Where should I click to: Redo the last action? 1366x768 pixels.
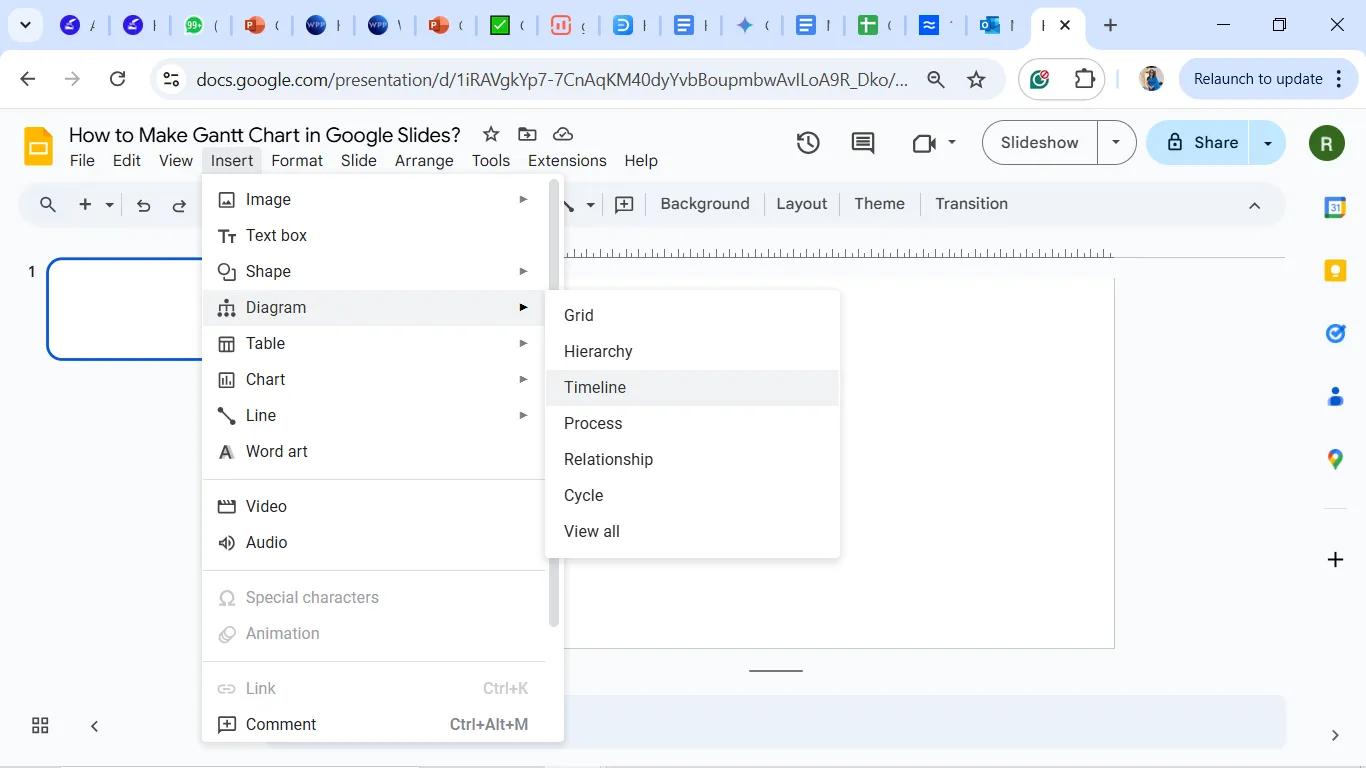(179, 205)
